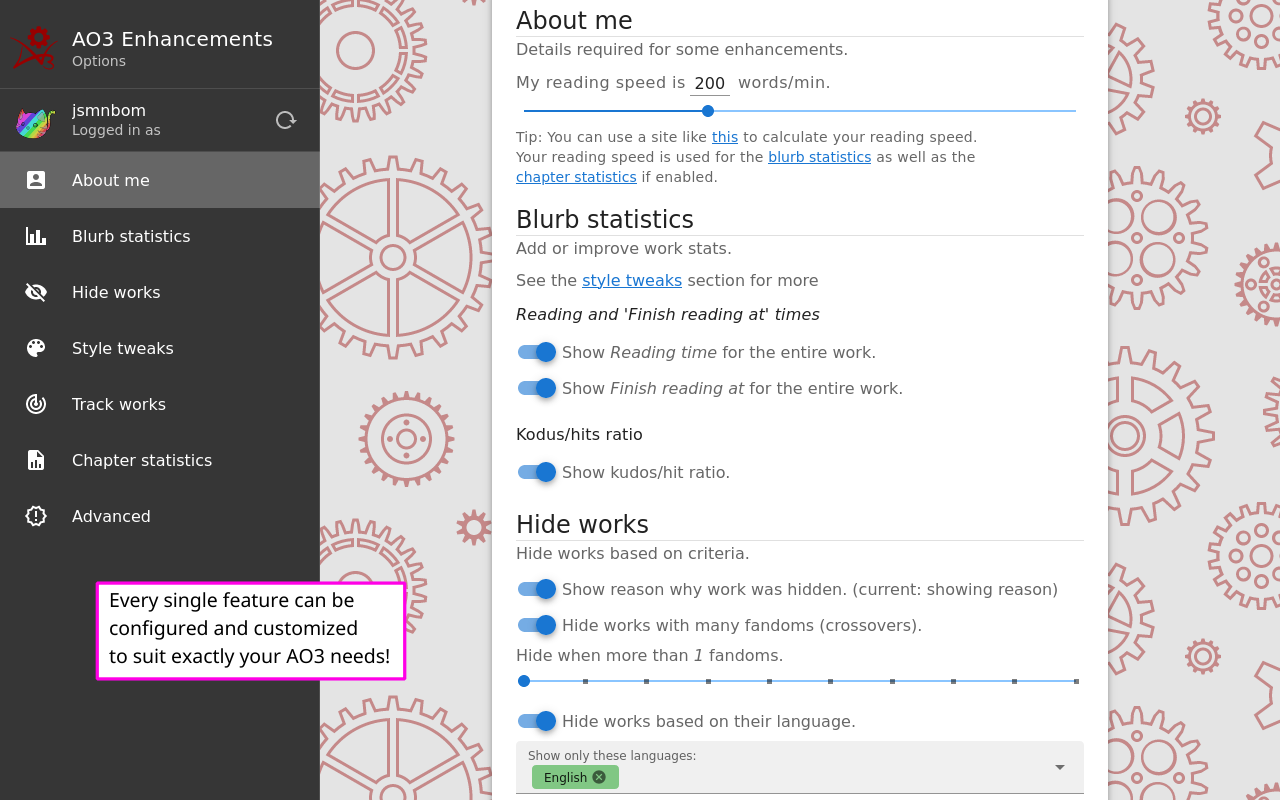Click the Style tweaks palette icon

(x=36, y=348)
